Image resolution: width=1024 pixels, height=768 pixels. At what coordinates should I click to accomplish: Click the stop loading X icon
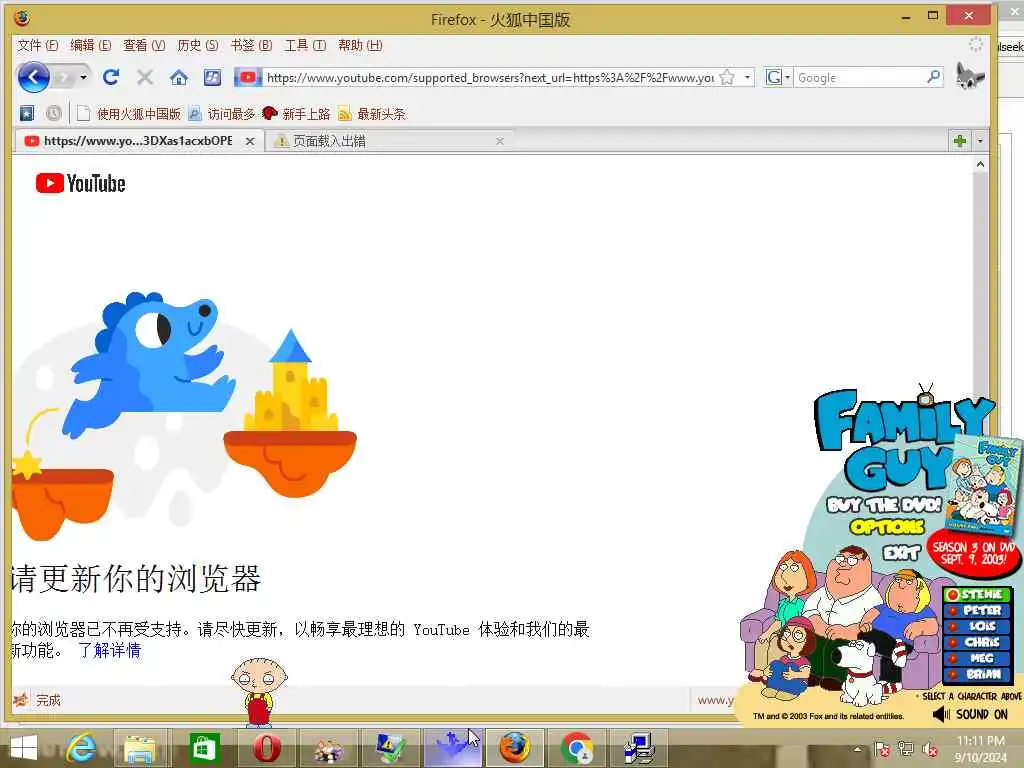pos(145,78)
